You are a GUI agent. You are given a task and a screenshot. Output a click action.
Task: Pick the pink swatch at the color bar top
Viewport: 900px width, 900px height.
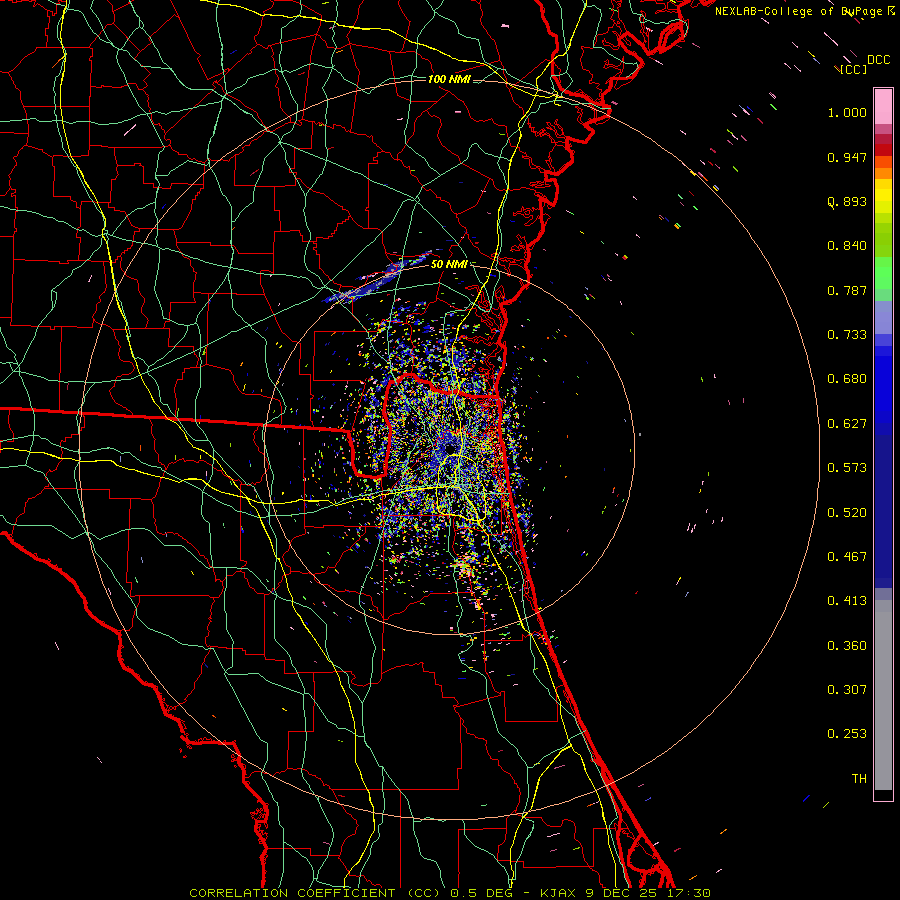click(883, 106)
